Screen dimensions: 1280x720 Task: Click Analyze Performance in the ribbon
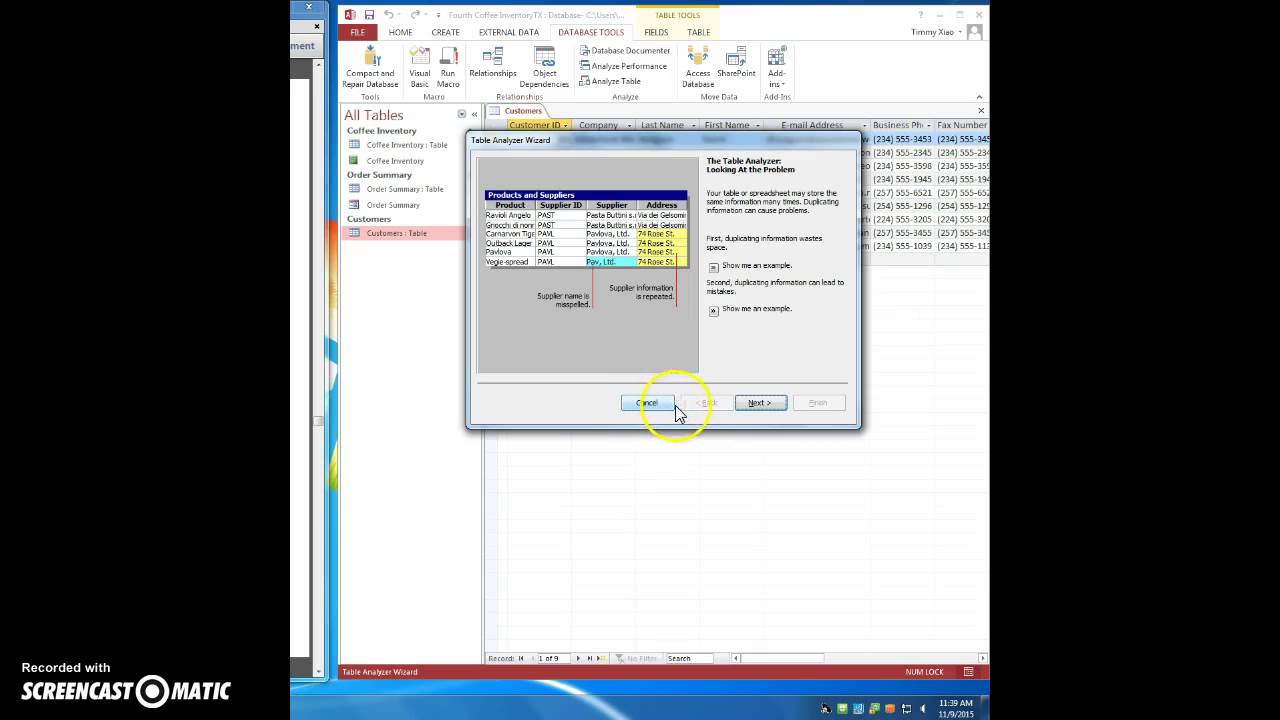pos(623,66)
